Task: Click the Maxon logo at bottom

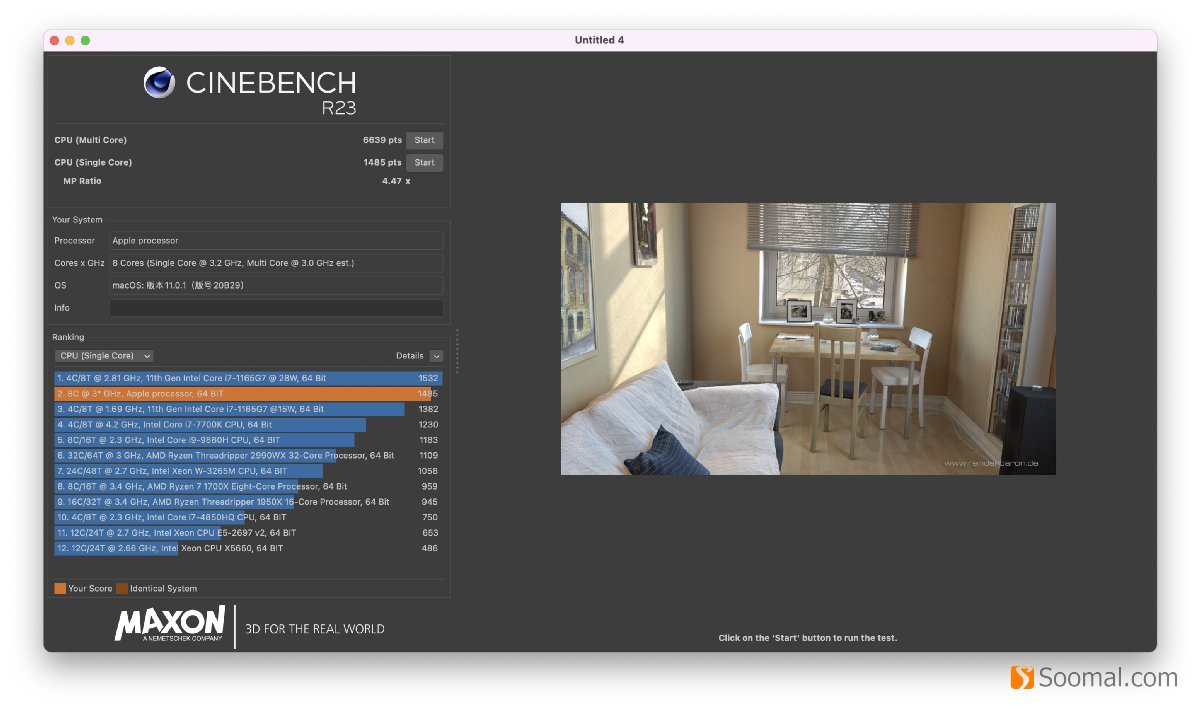Action: 170,625
